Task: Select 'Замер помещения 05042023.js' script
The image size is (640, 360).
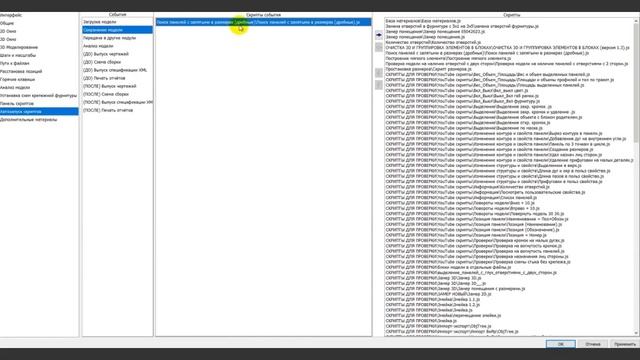Action: [x=435, y=31]
